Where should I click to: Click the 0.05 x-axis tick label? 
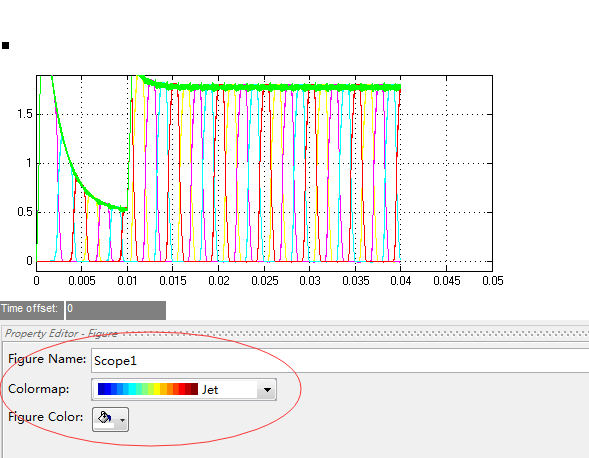tap(492, 281)
